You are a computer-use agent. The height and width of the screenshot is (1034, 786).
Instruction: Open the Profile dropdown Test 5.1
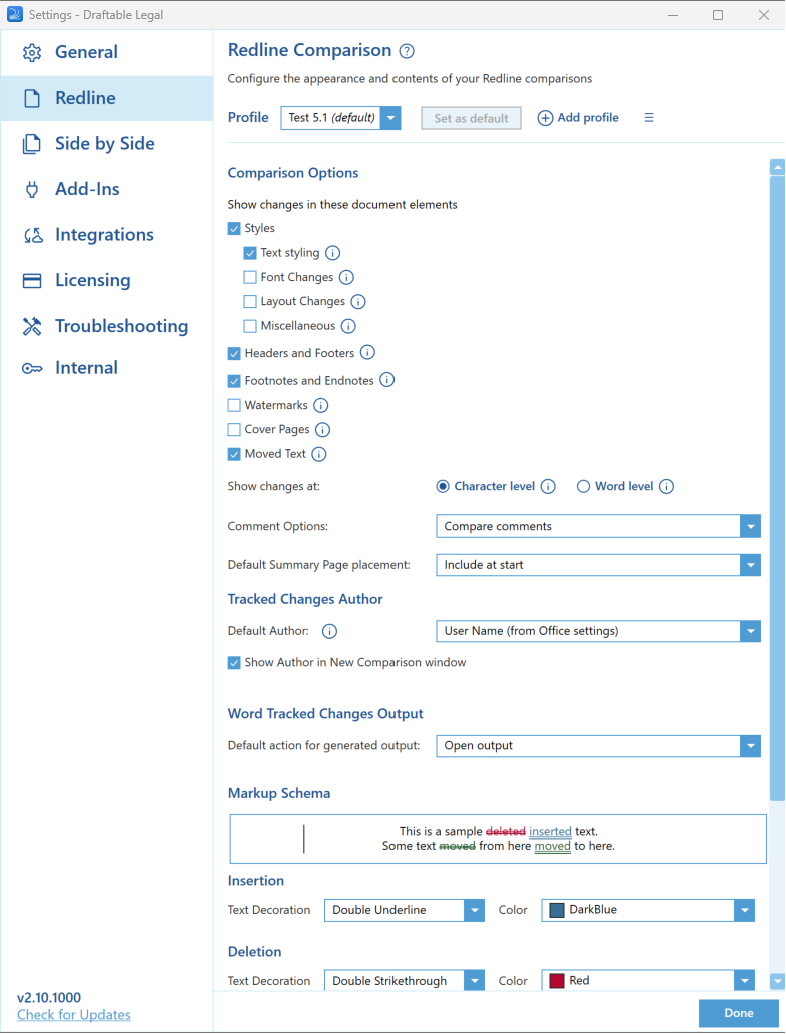[x=341, y=118]
